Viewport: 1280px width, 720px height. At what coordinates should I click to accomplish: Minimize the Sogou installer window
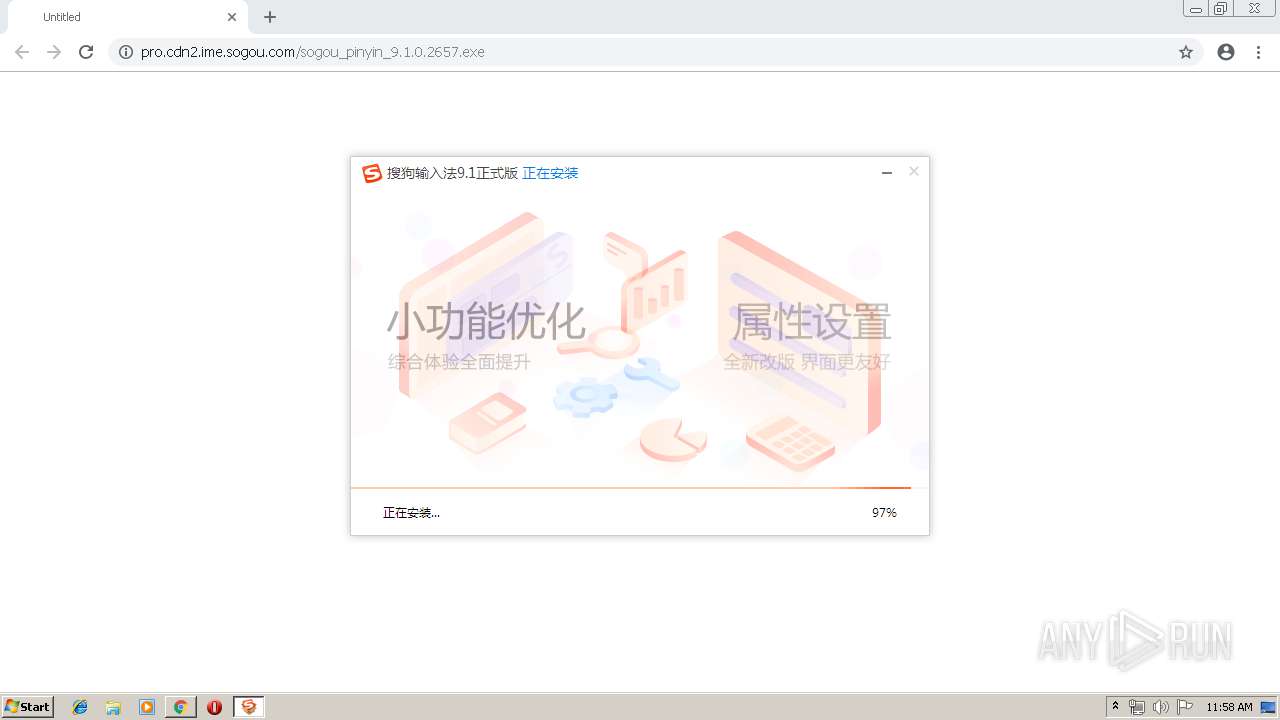[886, 173]
